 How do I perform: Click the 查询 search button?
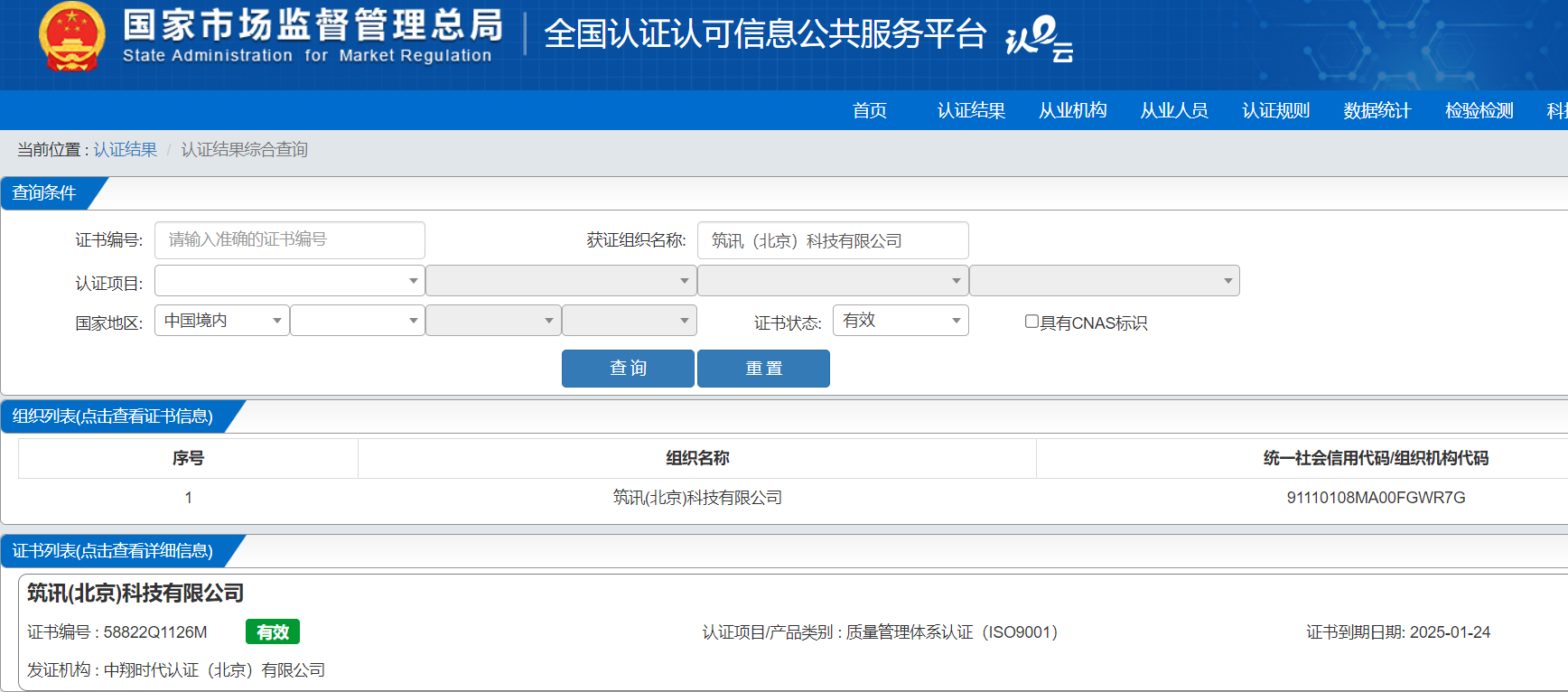click(628, 369)
